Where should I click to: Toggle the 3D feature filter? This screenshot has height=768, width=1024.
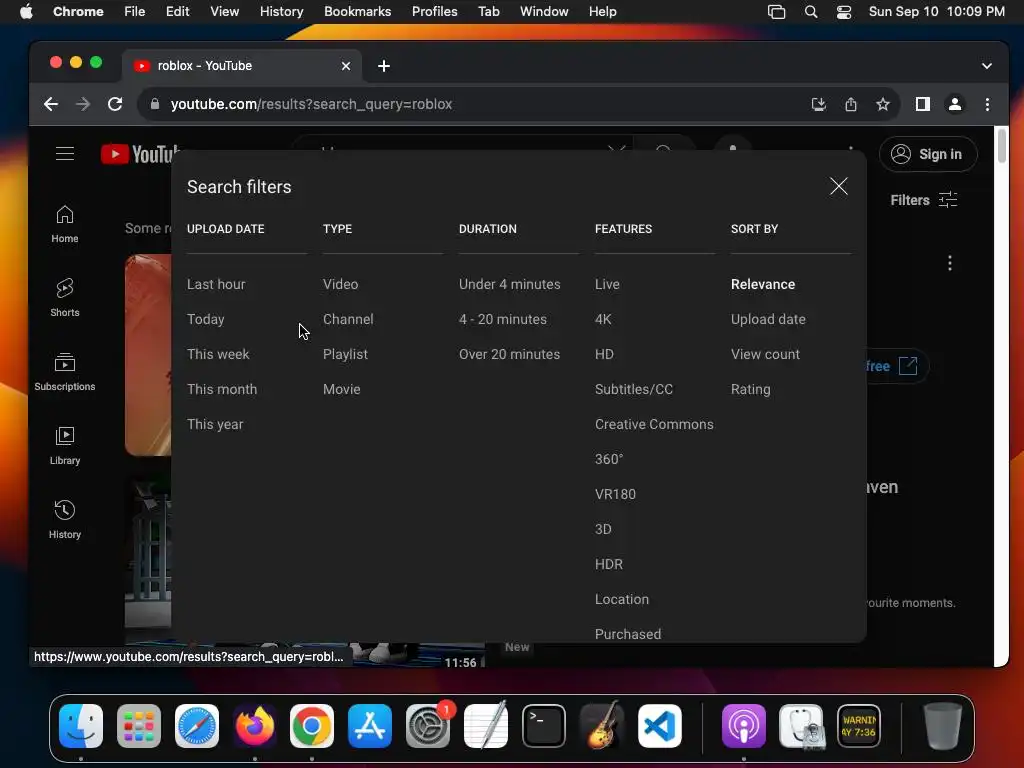coord(603,529)
